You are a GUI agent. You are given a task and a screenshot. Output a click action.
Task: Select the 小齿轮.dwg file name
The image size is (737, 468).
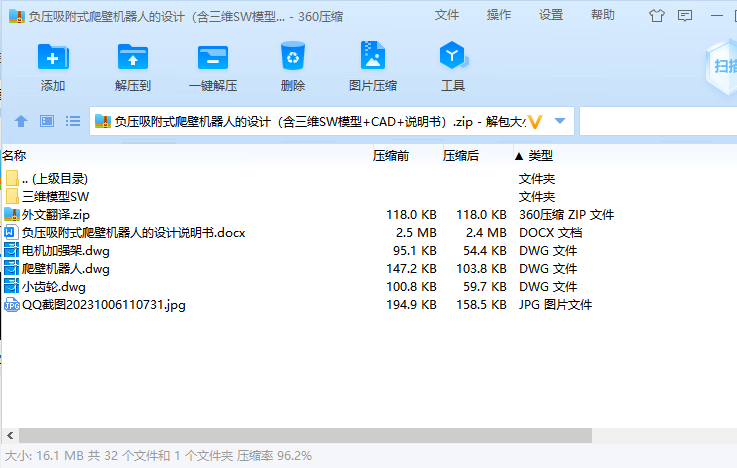(x=54, y=287)
